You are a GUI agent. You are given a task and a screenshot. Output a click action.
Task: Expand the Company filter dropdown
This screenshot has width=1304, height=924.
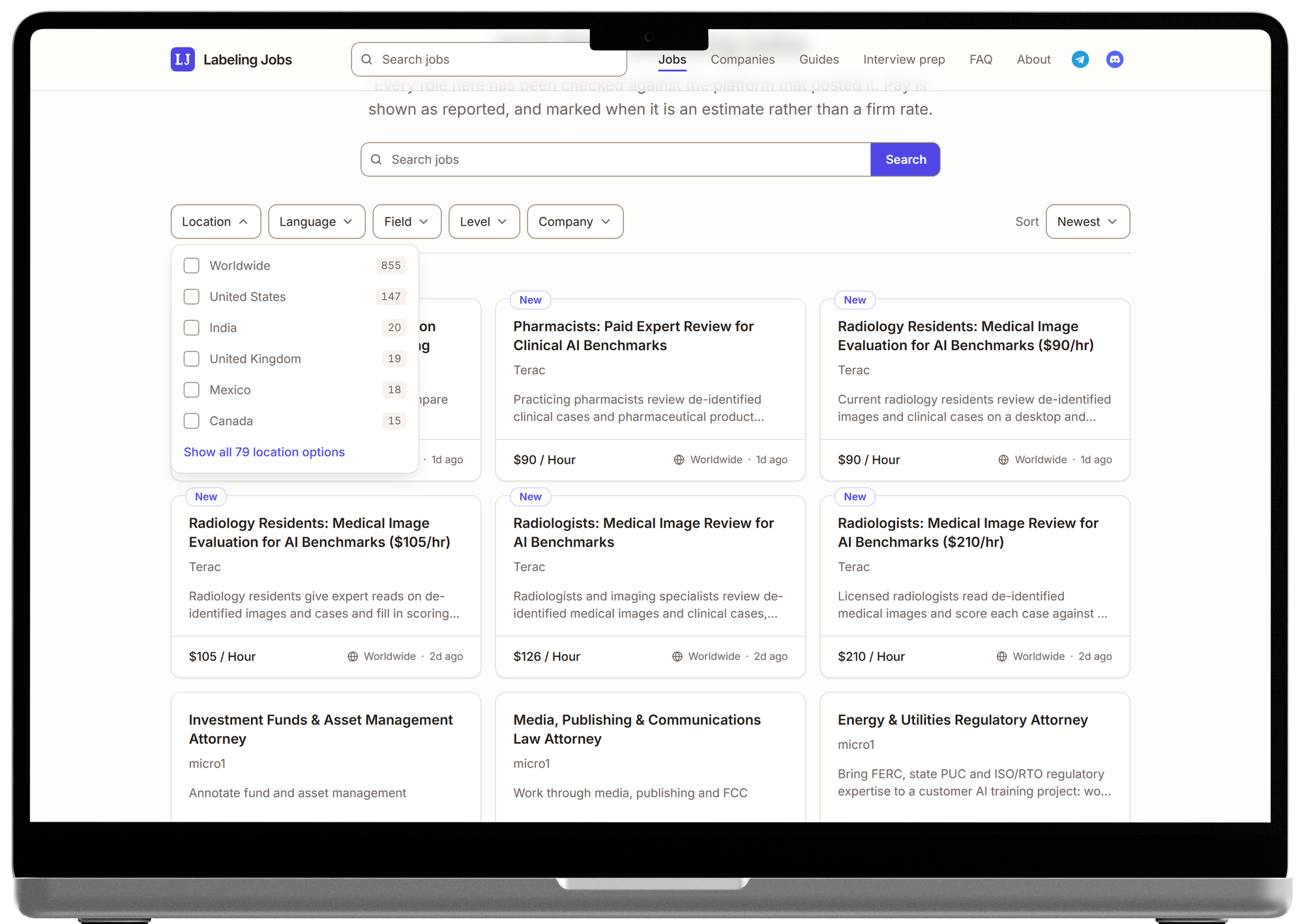click(575, 222)
